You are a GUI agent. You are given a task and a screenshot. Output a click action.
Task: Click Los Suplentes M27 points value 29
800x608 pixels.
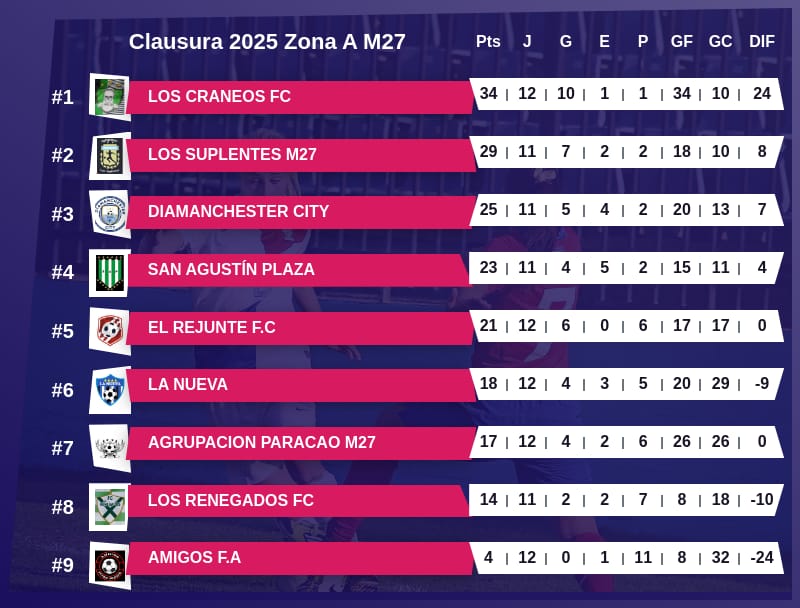coord(488,152)
